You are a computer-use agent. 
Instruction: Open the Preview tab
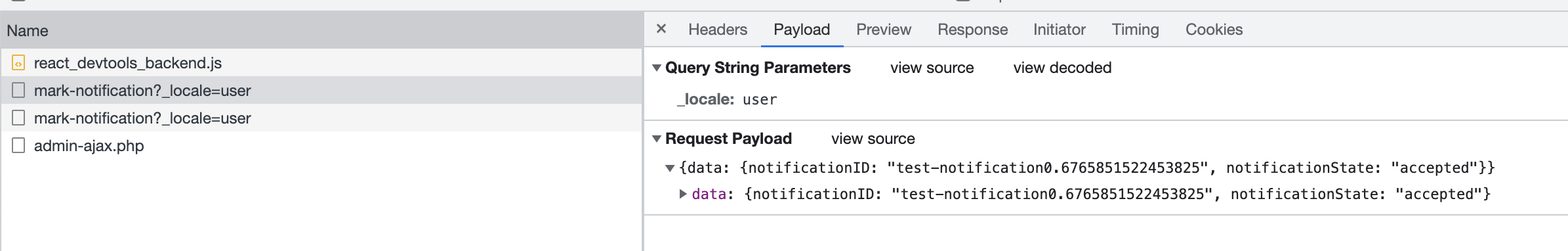pos(884,30)
